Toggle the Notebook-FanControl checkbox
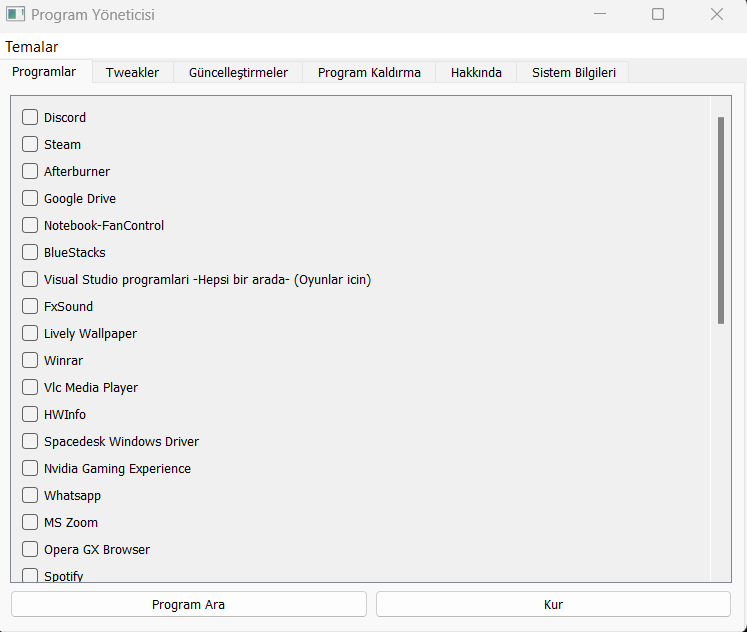Screen dimensions: 747x632 pyautogui.click(x=30, y=225)
